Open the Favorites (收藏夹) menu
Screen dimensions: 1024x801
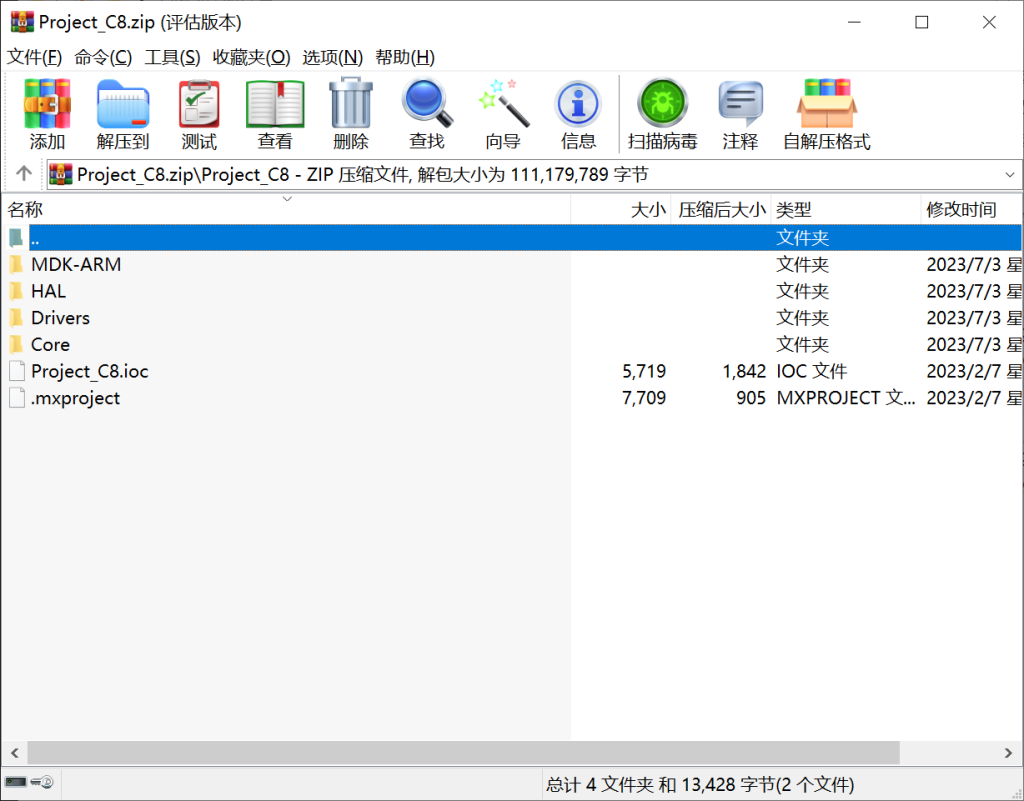coord(251,57)
